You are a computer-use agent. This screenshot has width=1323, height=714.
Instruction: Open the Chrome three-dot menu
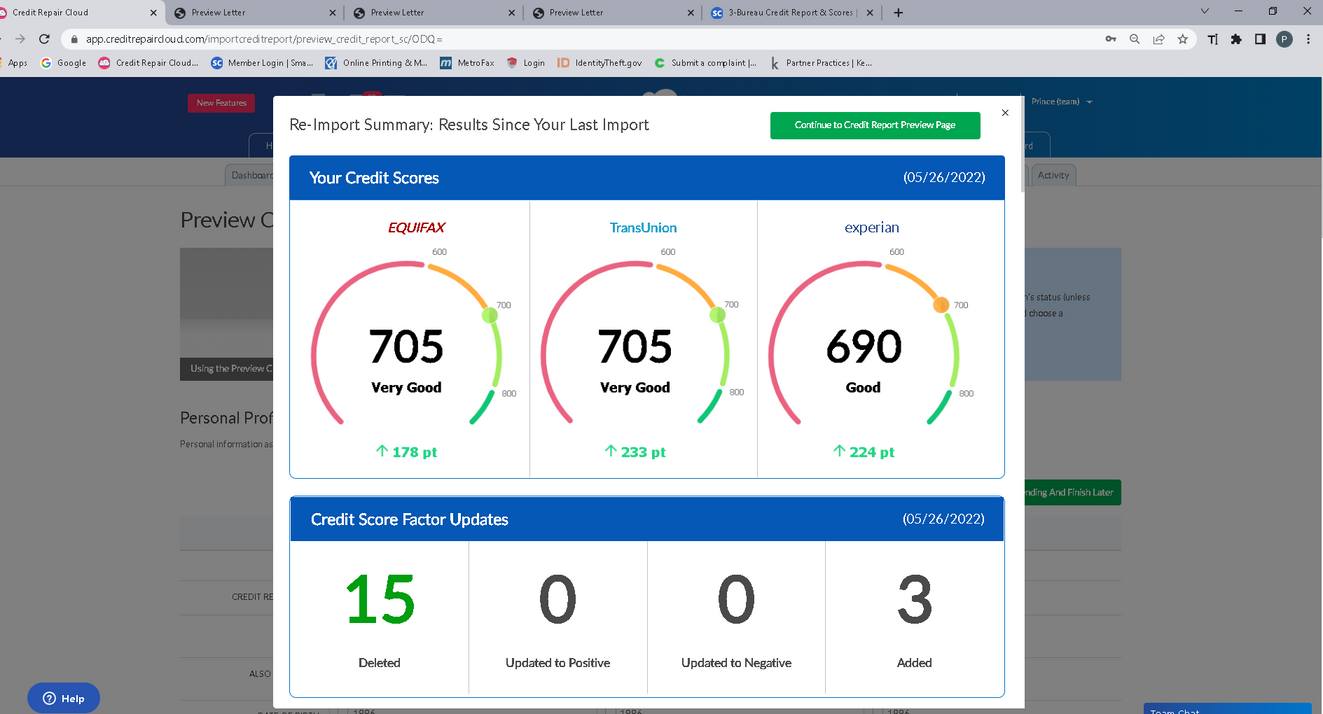pyautogui.click(x=1308, y=39)
